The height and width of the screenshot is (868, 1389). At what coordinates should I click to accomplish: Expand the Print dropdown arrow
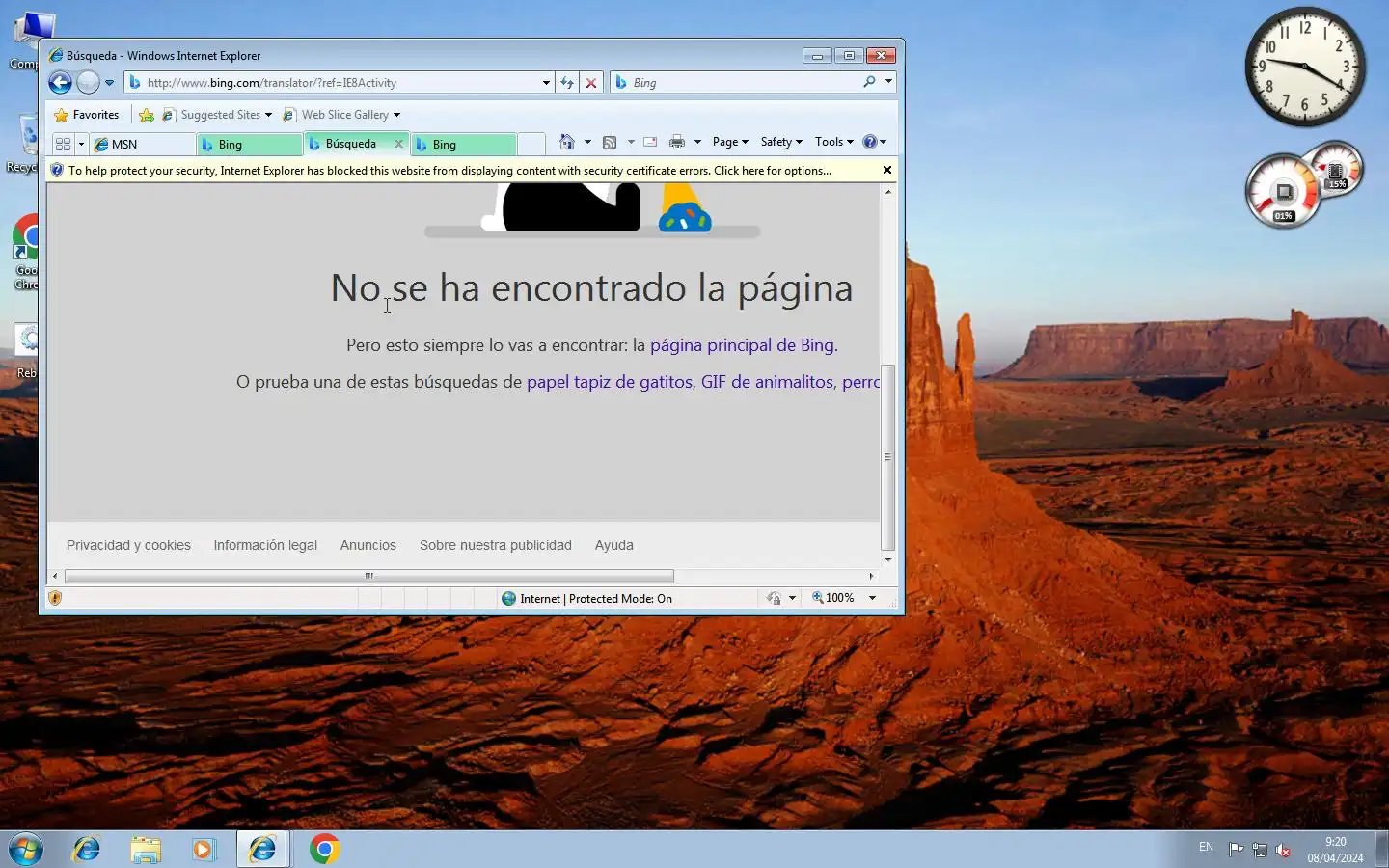pos(697,142)
